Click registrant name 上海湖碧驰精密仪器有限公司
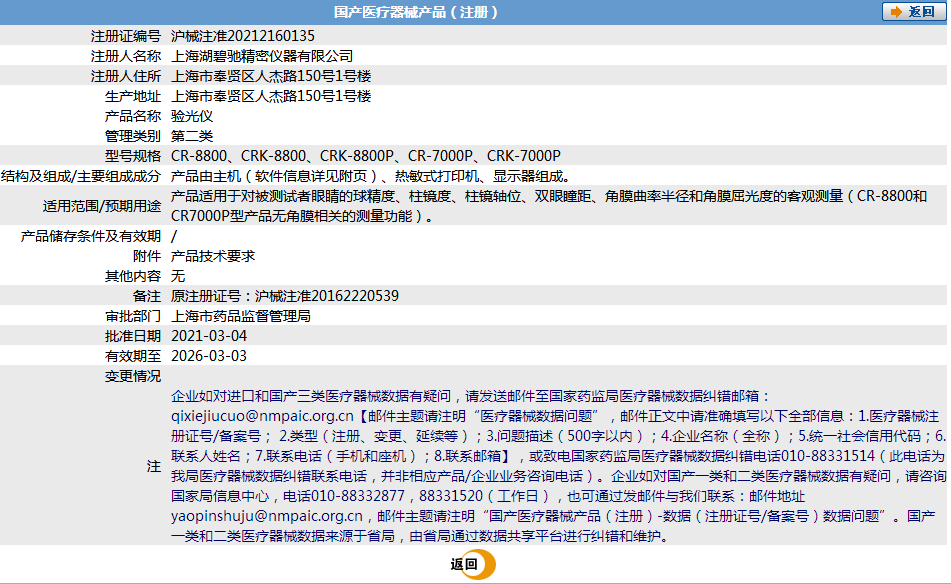 point(262,56)
